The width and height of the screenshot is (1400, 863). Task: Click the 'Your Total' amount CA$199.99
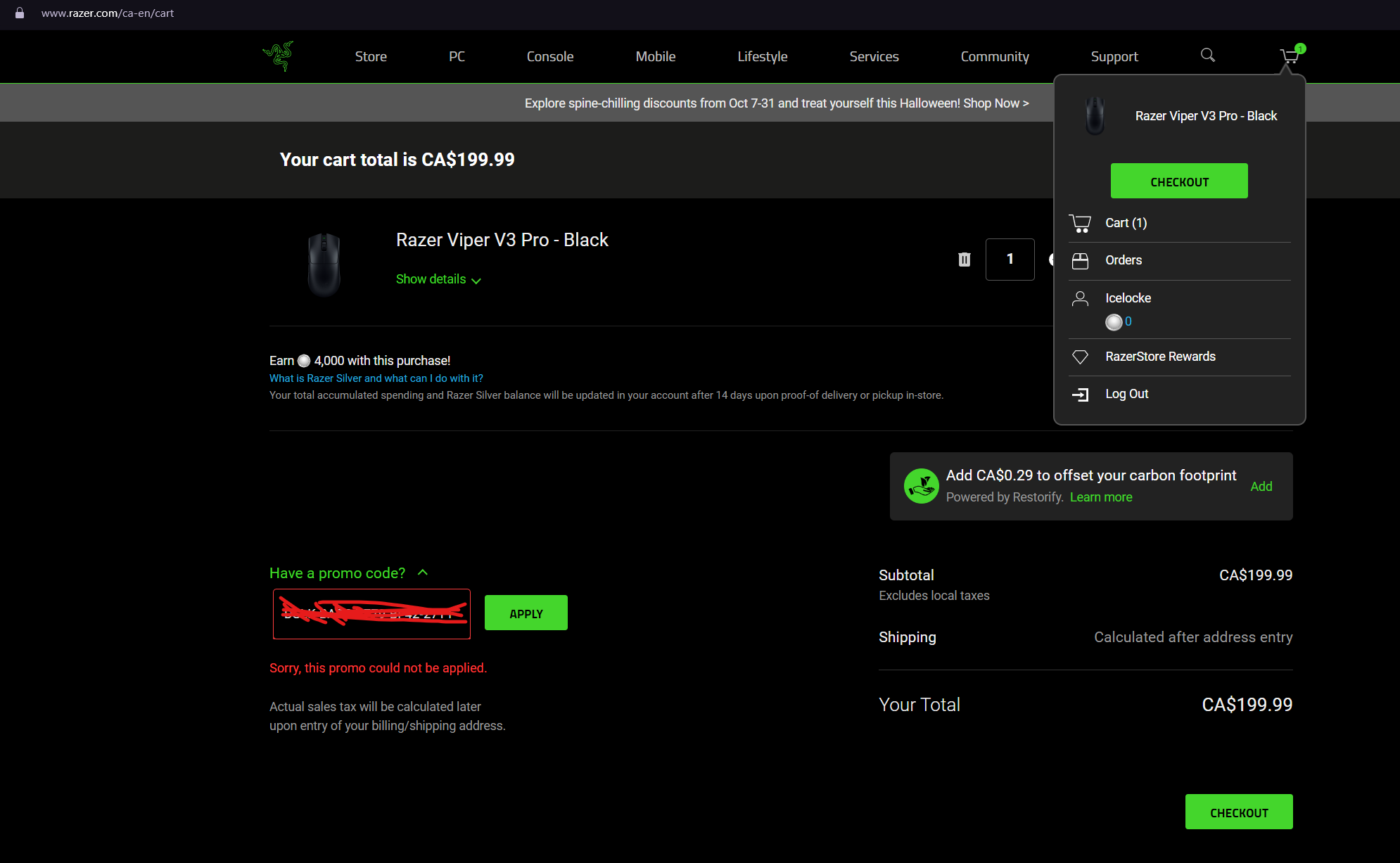[1247, 705]
